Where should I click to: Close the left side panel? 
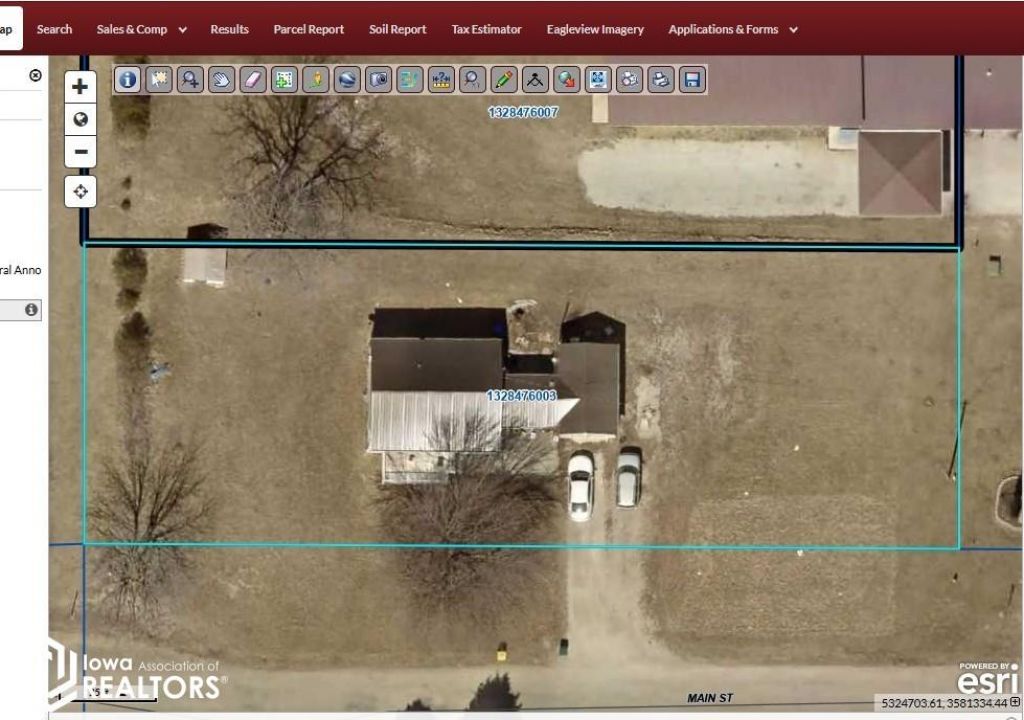click(x=36, y=75)
